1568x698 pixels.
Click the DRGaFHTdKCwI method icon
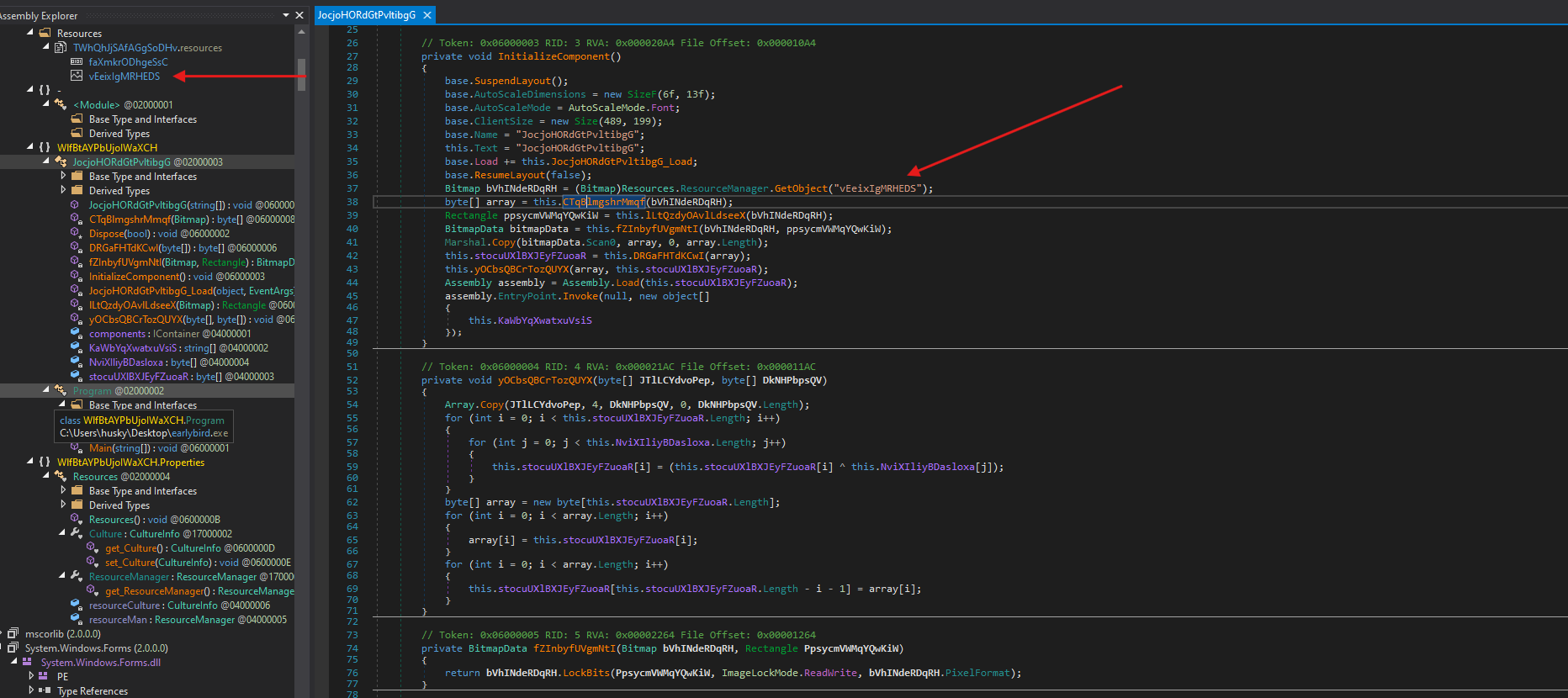tap(77, 247)
